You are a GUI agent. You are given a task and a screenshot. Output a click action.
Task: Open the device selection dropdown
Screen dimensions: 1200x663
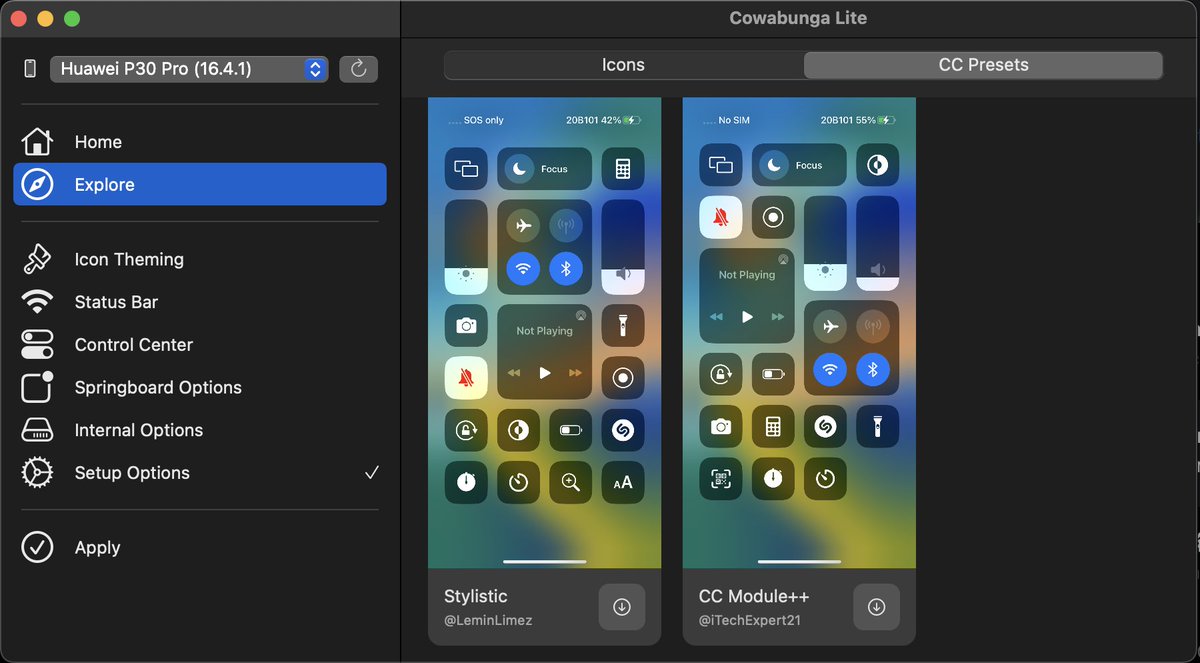pos(189,69)
